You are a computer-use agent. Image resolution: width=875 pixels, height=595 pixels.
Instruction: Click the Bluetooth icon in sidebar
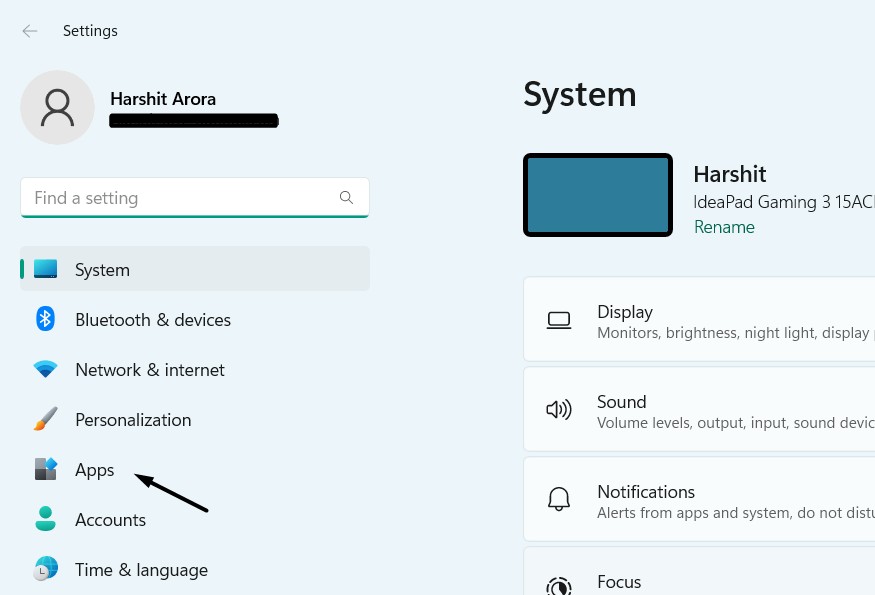(45, 319)
